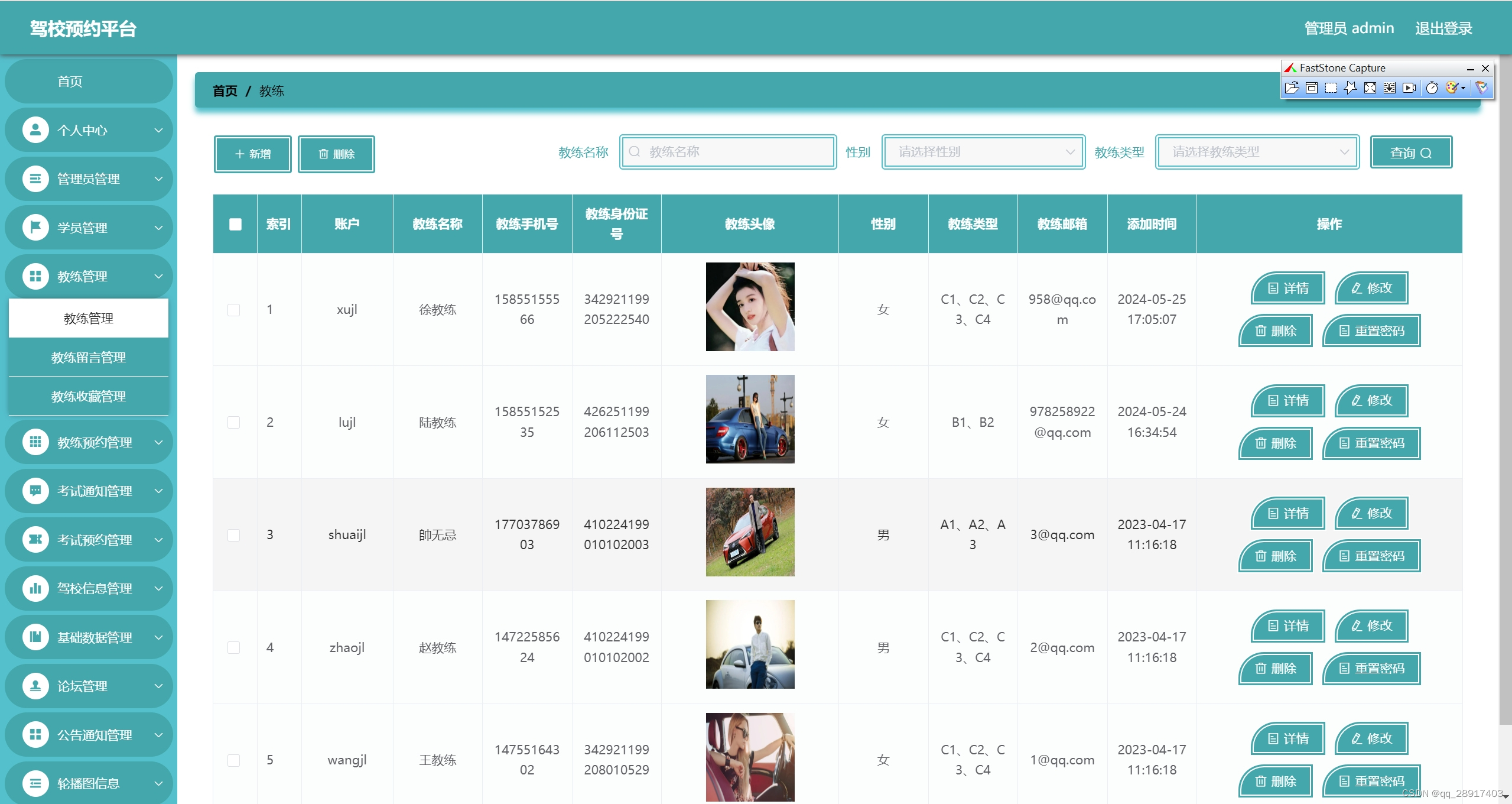The height and width of the screenshot is (804, 1512).
Task: Tick the checkbox for row xujl
Action: point(234,310)
